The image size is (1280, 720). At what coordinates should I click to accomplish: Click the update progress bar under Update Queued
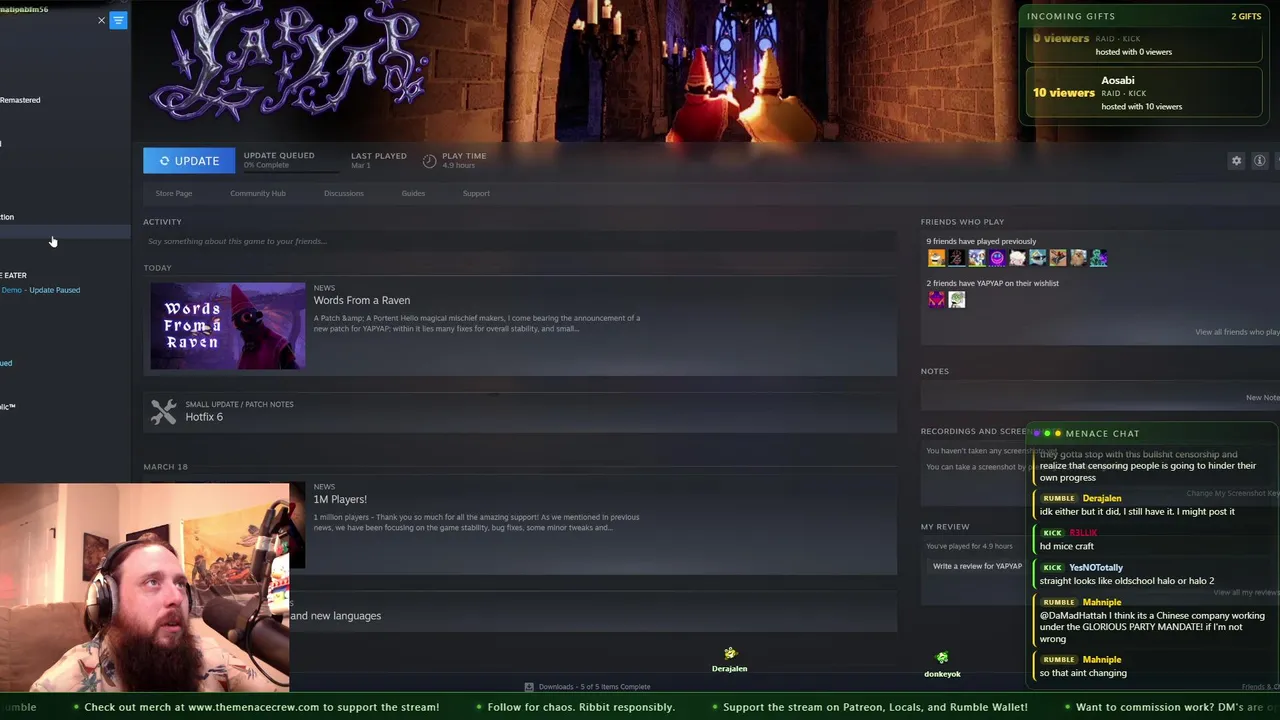[x=290, y=171]
